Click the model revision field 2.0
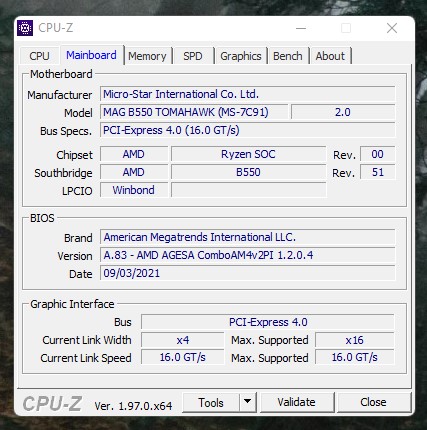 343,112
